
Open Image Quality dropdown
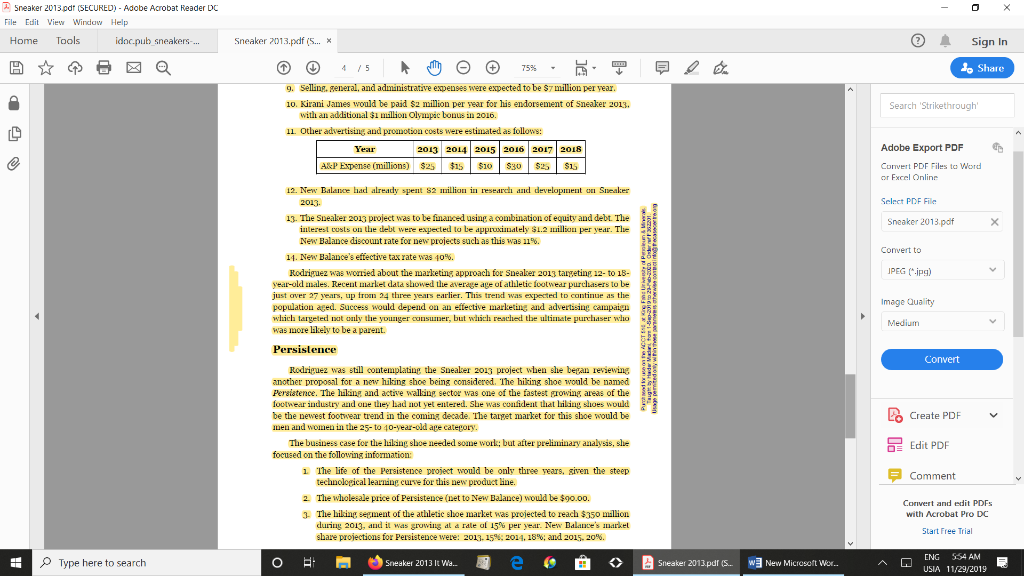pyautogui.click(x=942, y=322)
